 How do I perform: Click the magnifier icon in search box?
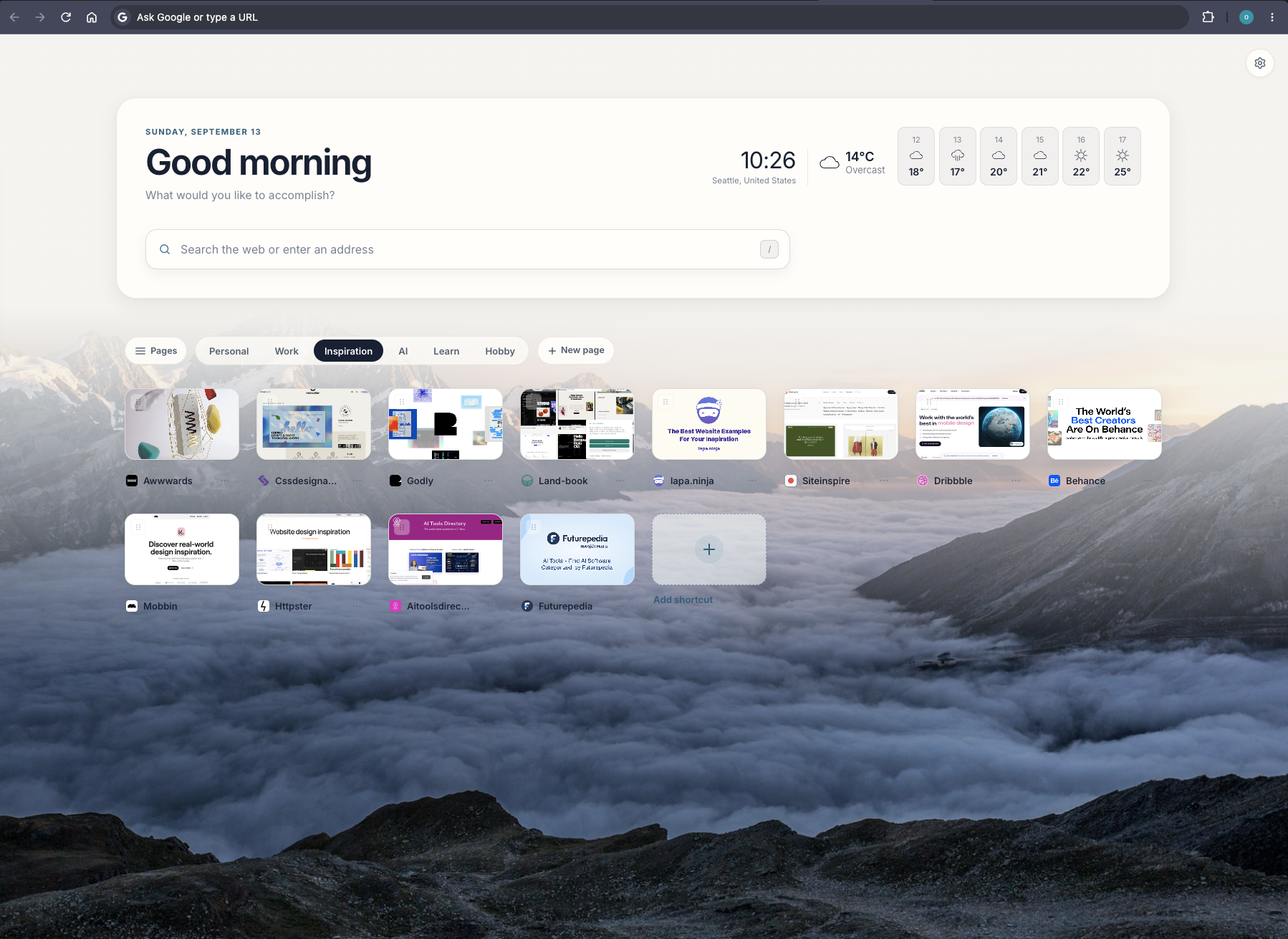(x=165, y=249)
